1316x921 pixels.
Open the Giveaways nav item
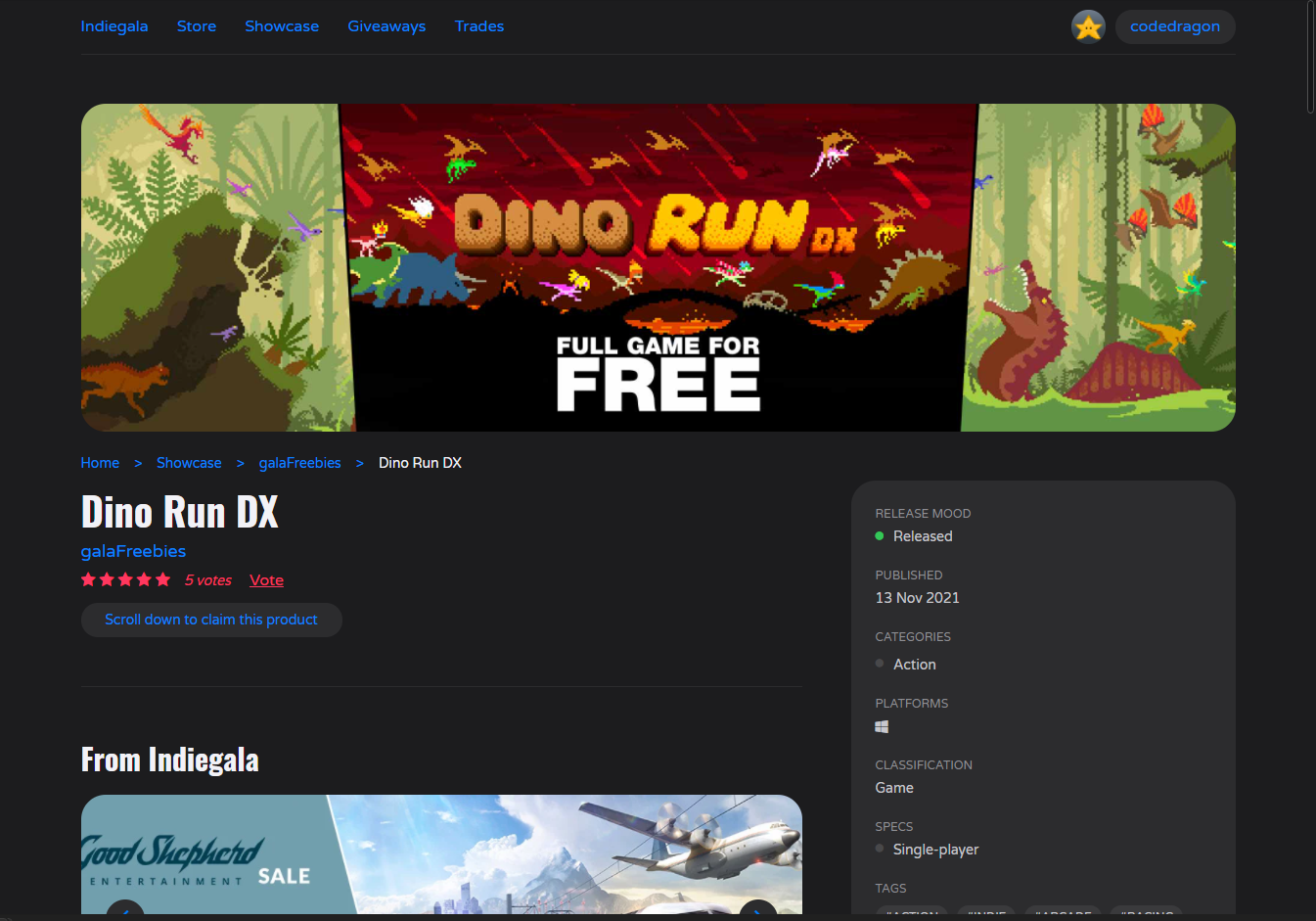coord(386,26)
